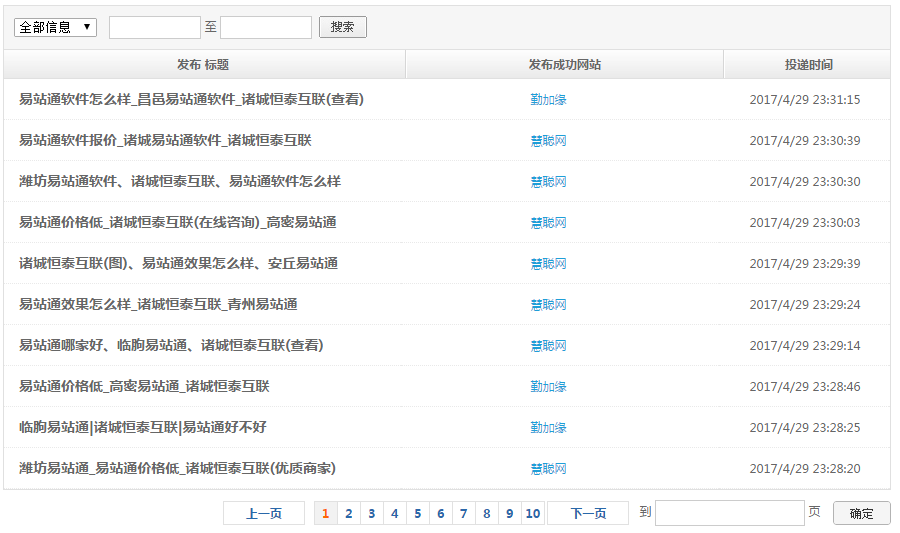900x533 pixels.
Task: Open title 潍坊易站通软件、诸城恒泰互联
Action: click(x=180, y=182)
